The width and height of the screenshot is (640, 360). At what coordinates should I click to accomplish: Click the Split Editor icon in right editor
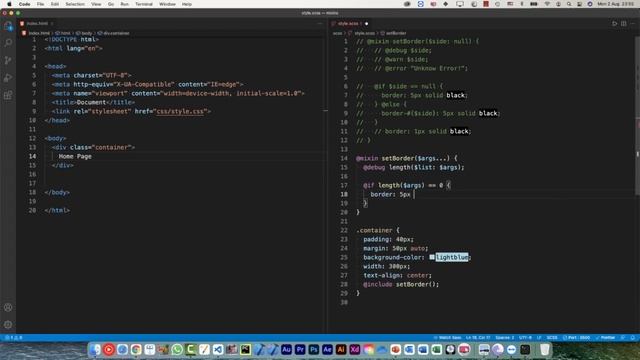point(624,24)
